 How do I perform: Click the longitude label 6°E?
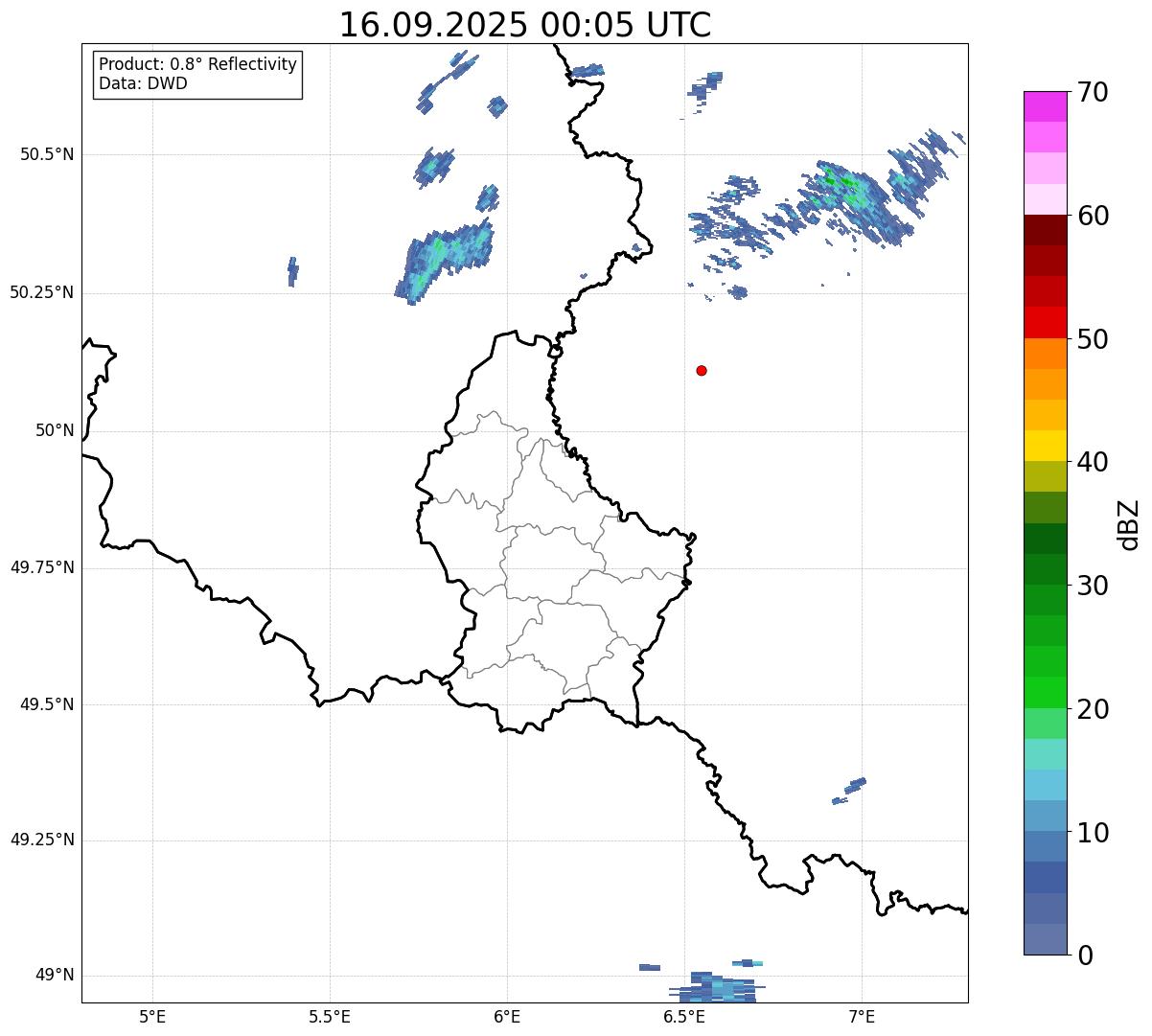(x=507, y=1016)
